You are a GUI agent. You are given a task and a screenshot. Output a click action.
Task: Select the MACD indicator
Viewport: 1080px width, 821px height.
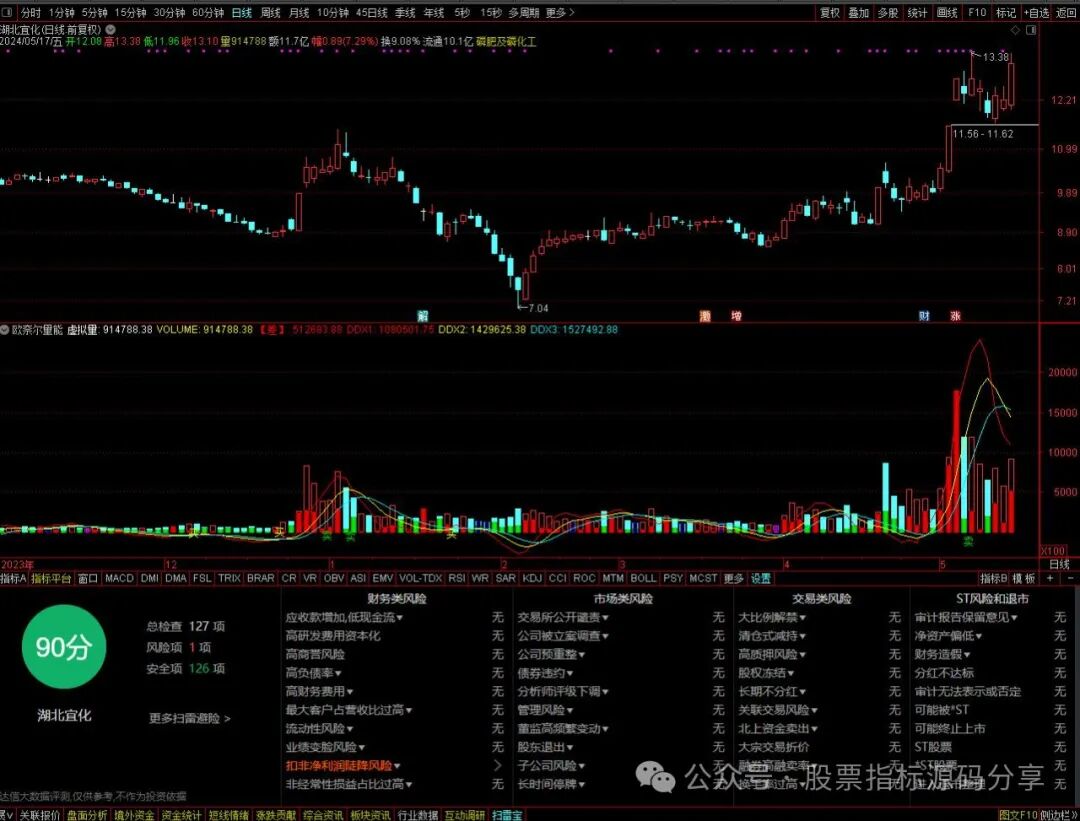[x=119, y=579]
